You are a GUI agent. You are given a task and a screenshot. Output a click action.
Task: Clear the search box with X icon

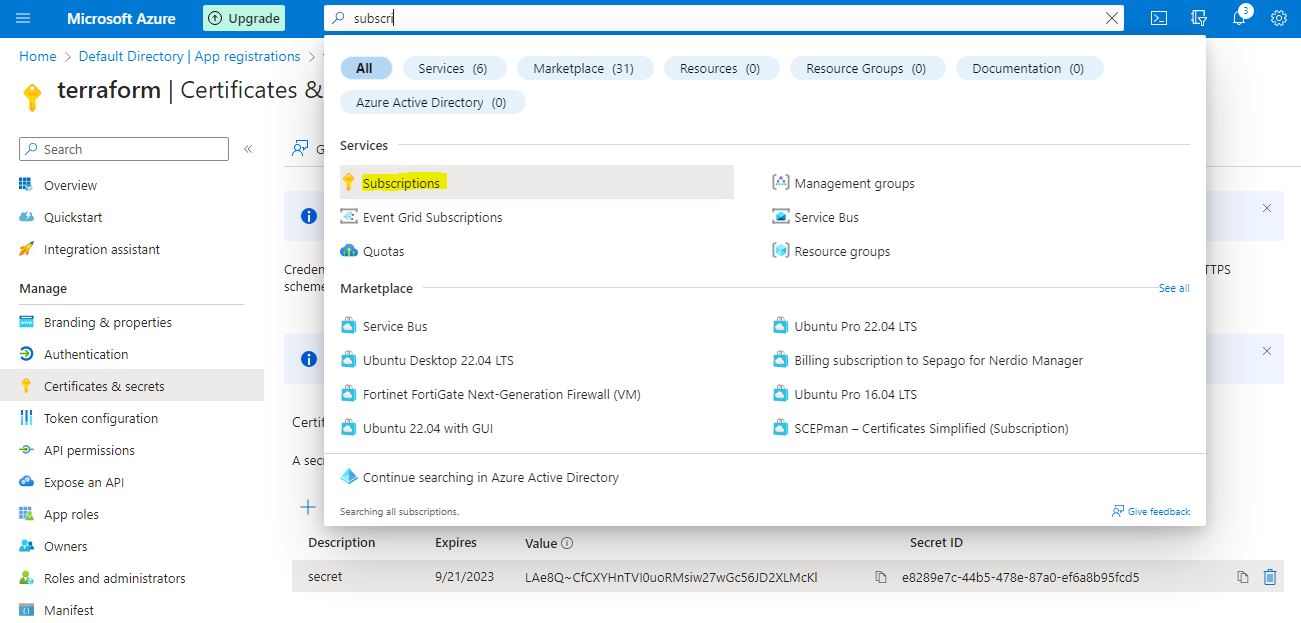click(x=1111, y=18)
